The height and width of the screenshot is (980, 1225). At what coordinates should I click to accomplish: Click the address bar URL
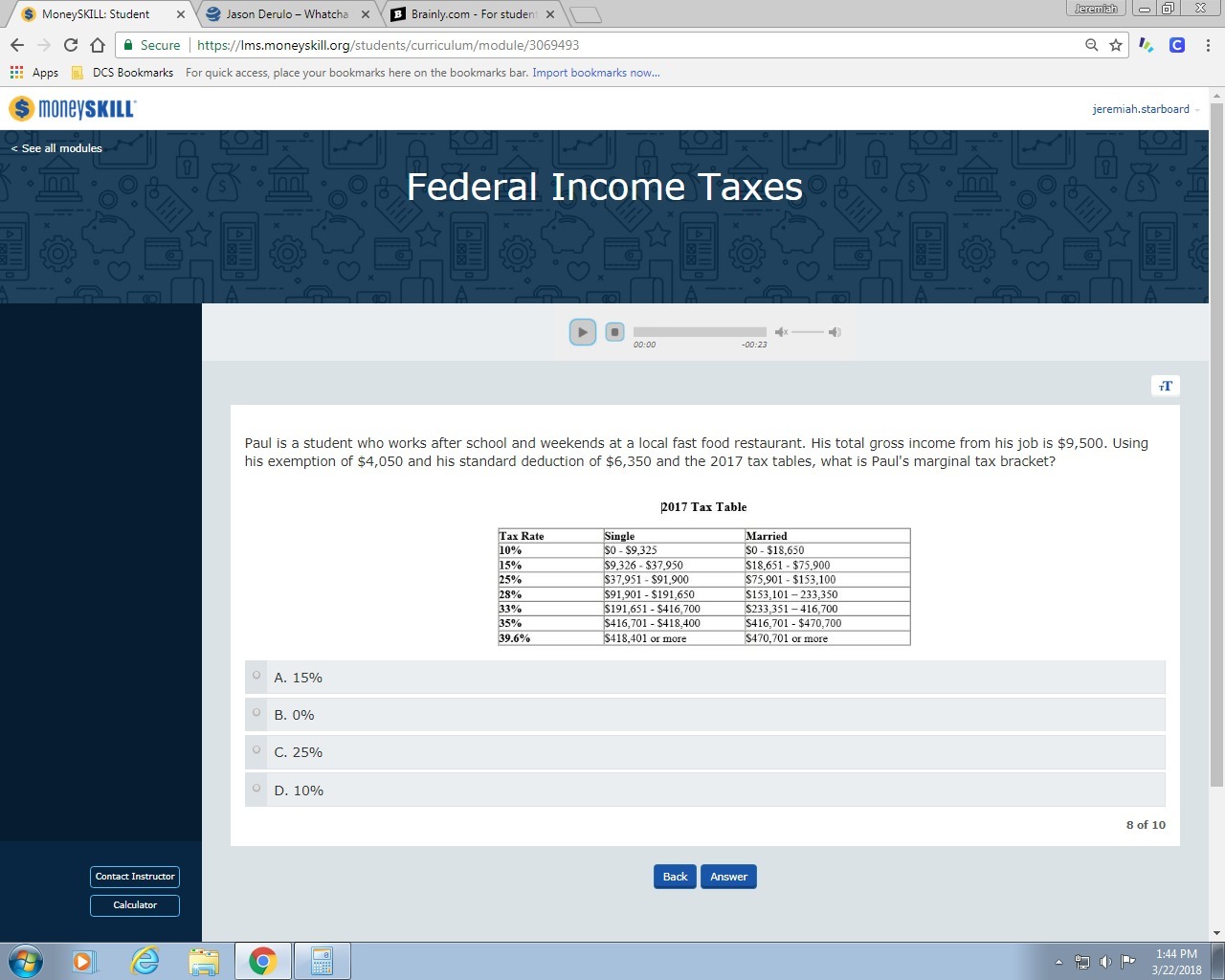pos(388,45)
